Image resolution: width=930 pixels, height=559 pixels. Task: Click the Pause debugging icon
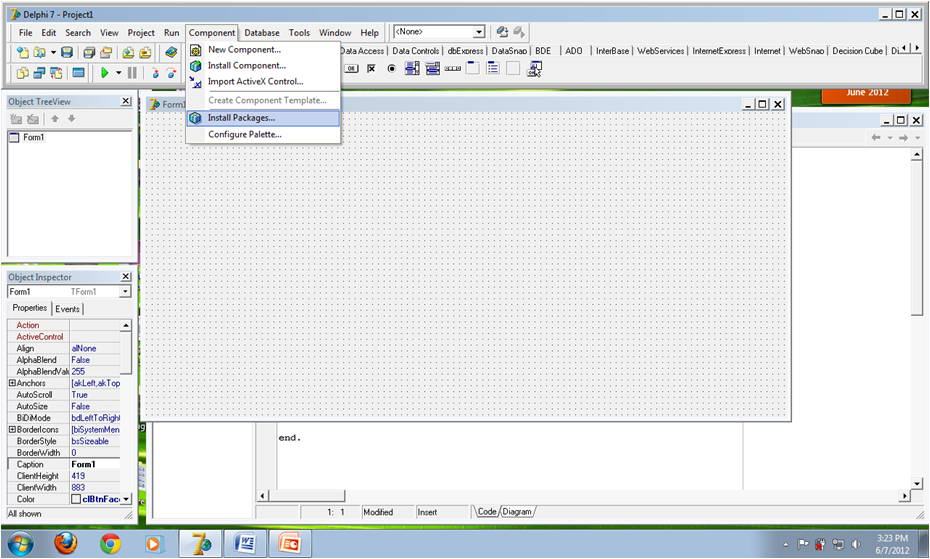pyautogui.click(x=132, y=72)
